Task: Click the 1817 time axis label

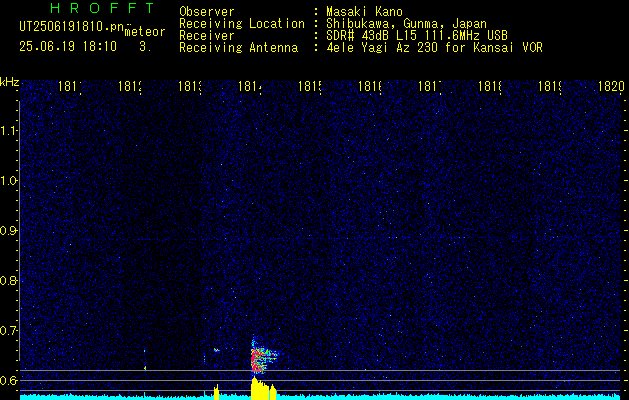Action: tap(430, 87)
